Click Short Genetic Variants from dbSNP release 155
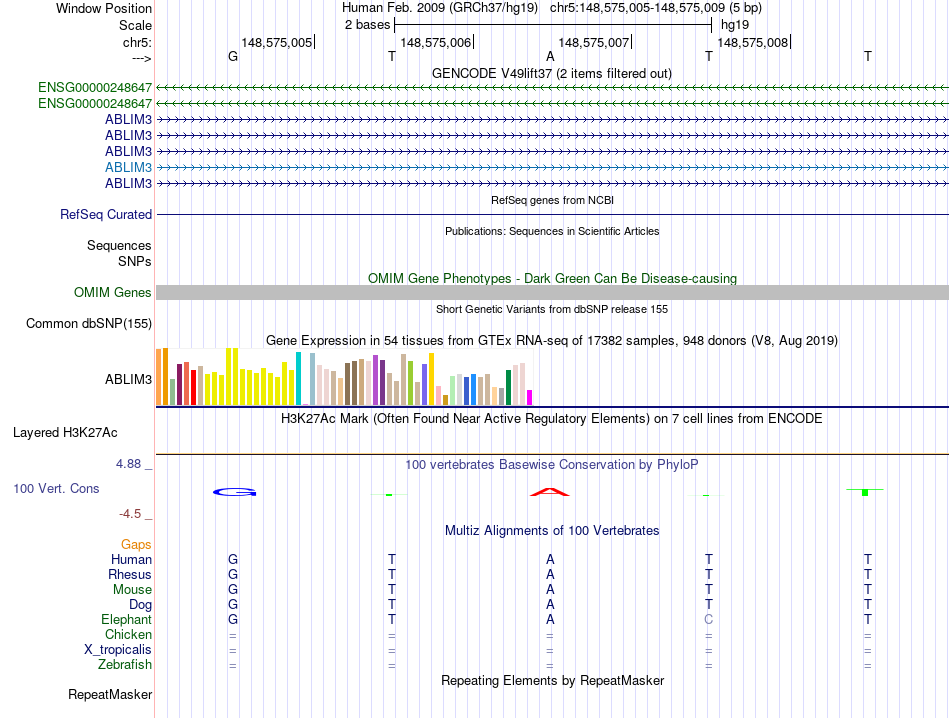Viewport: 950px width, 718px height. point(552,309)
